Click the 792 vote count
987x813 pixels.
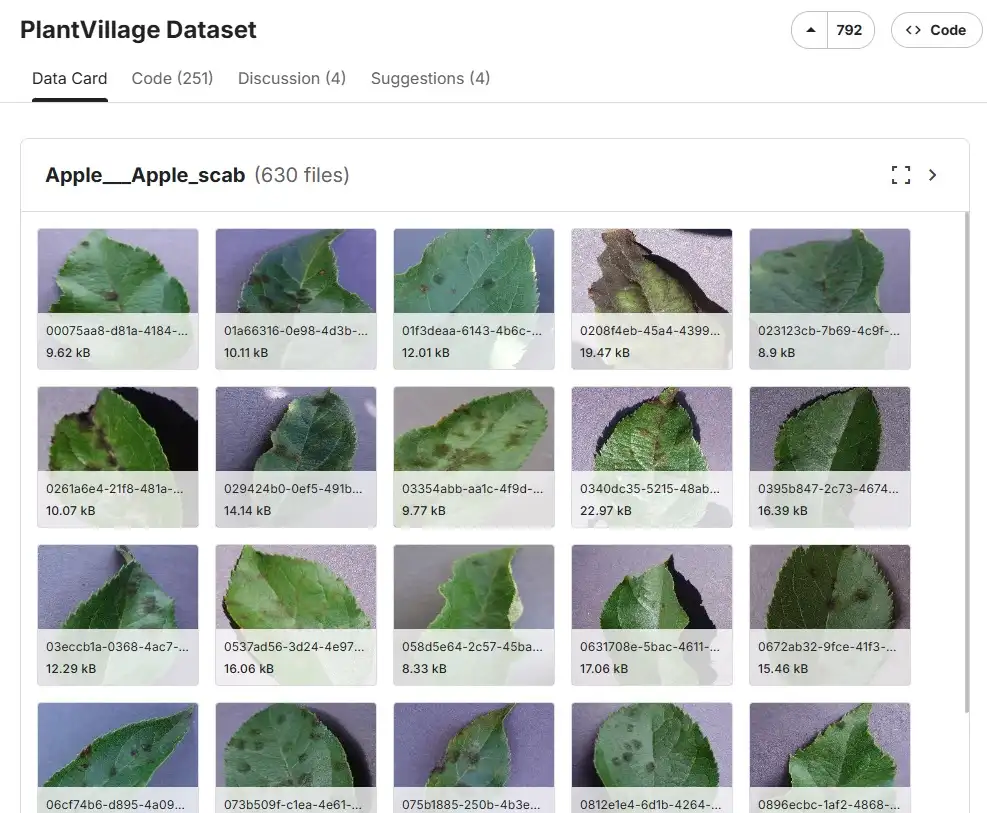coord(849,30)
